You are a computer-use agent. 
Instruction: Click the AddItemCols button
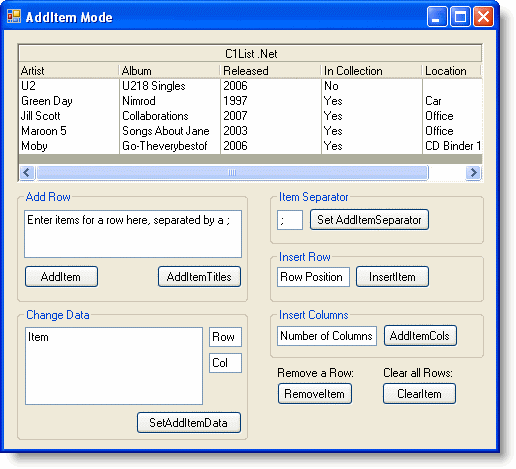420,336
